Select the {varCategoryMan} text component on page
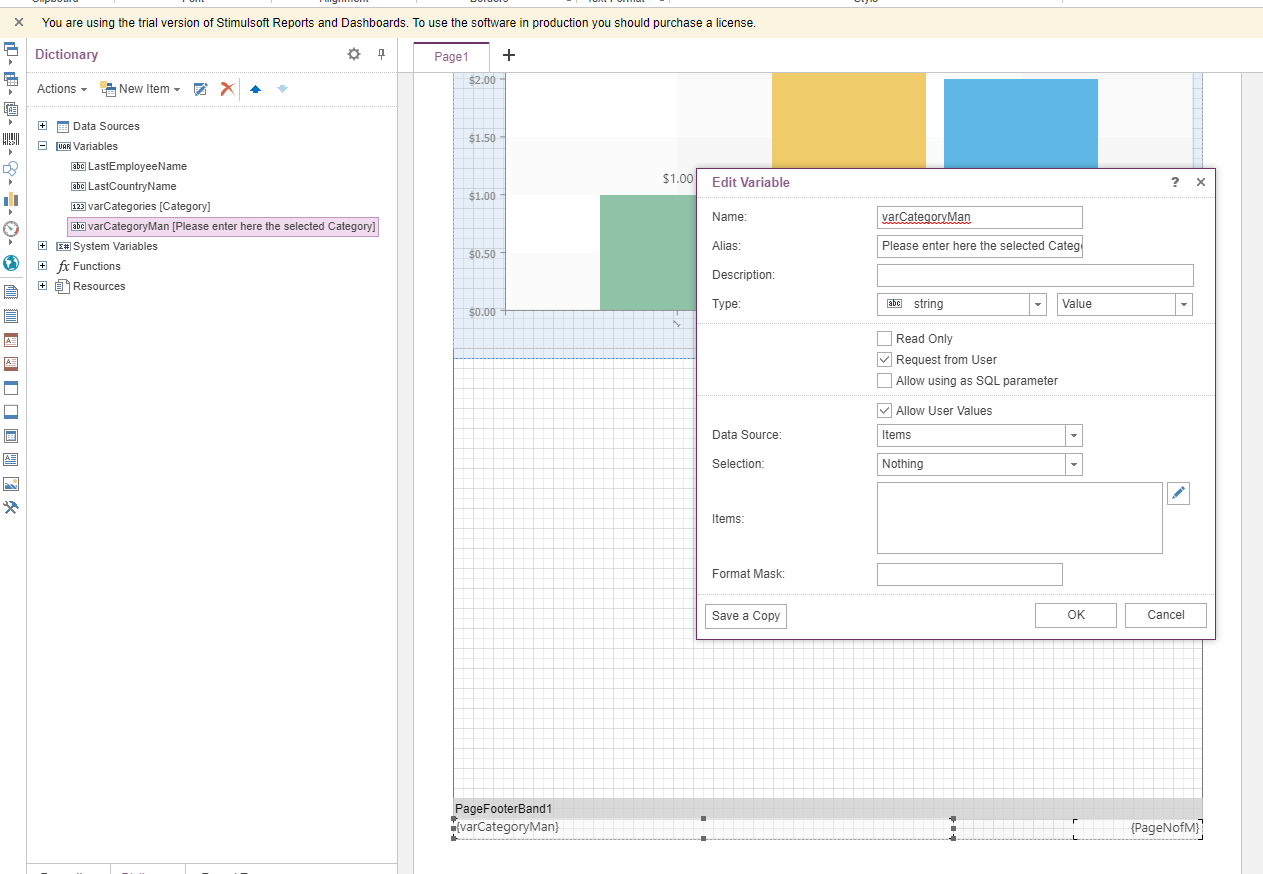The height and width of the screenshot is (874, 1263). pos(703,828)
